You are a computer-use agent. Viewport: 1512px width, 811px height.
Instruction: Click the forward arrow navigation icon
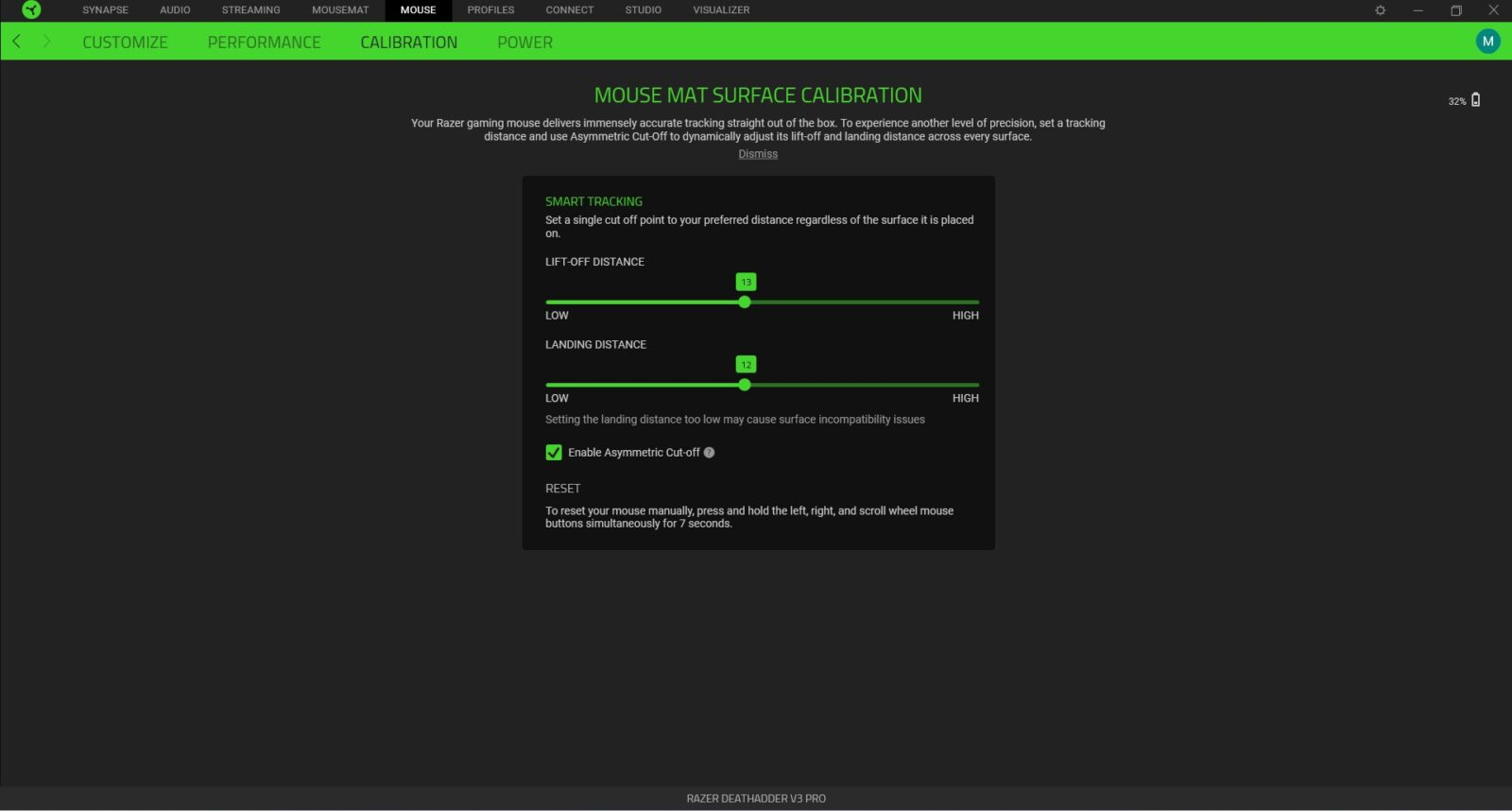[46, 42]
